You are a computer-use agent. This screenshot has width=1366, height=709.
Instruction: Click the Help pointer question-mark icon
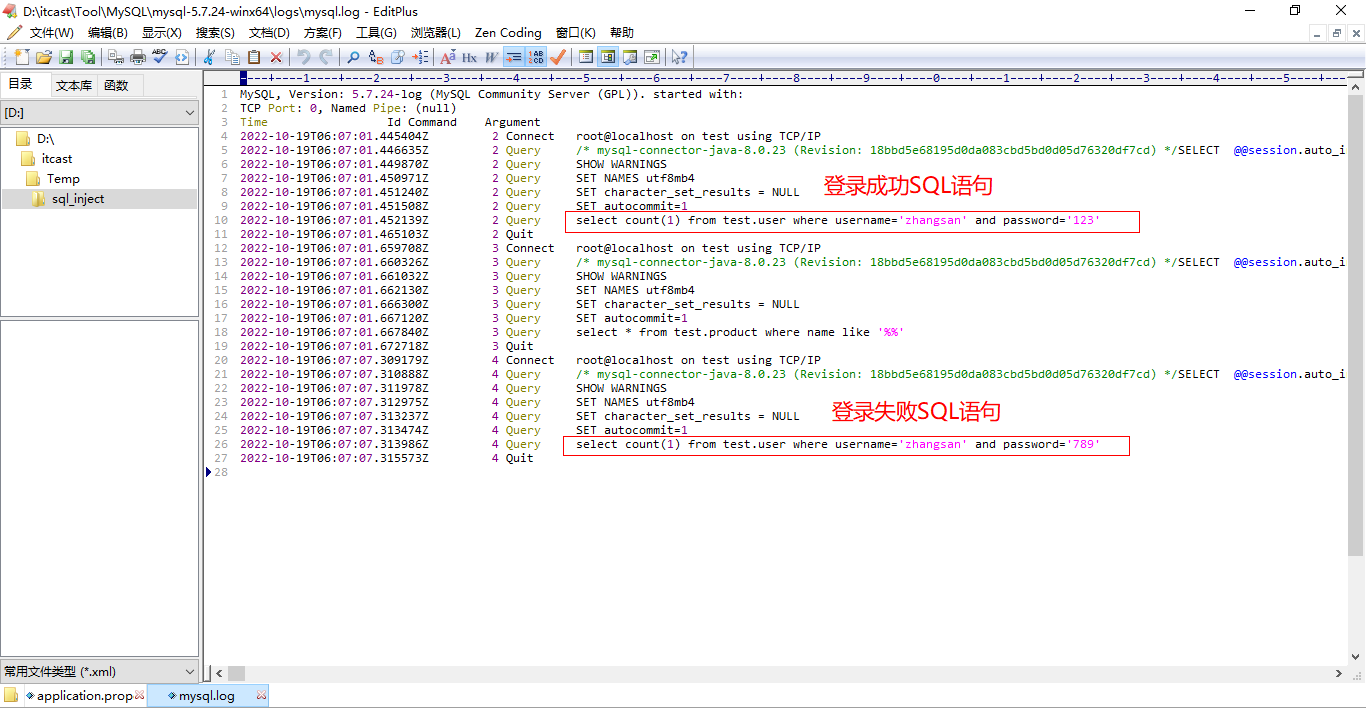pos(680,57)
